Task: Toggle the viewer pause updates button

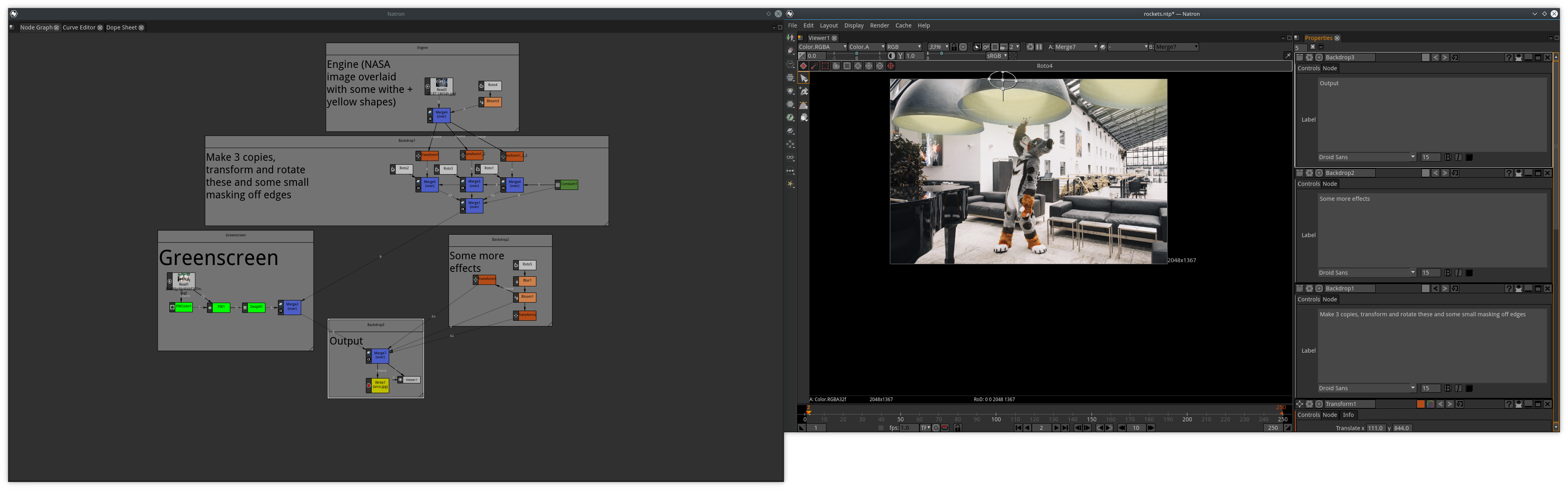Action: (x=1039, y=47)
